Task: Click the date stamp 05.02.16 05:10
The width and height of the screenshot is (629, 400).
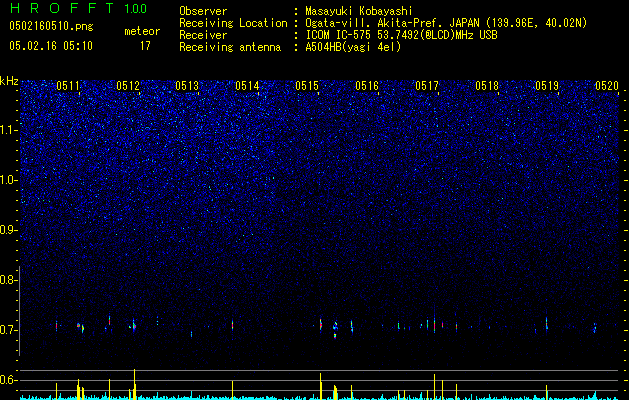Action: 51,46
